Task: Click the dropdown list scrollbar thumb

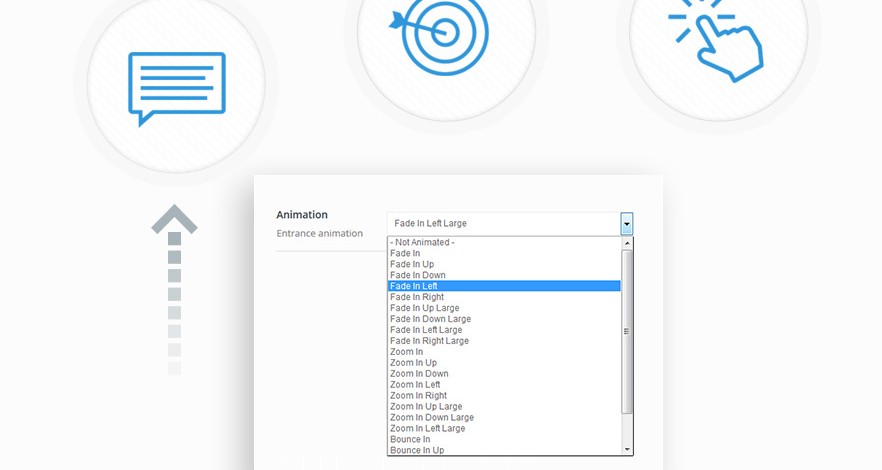Action: click(x=627, y=332)
